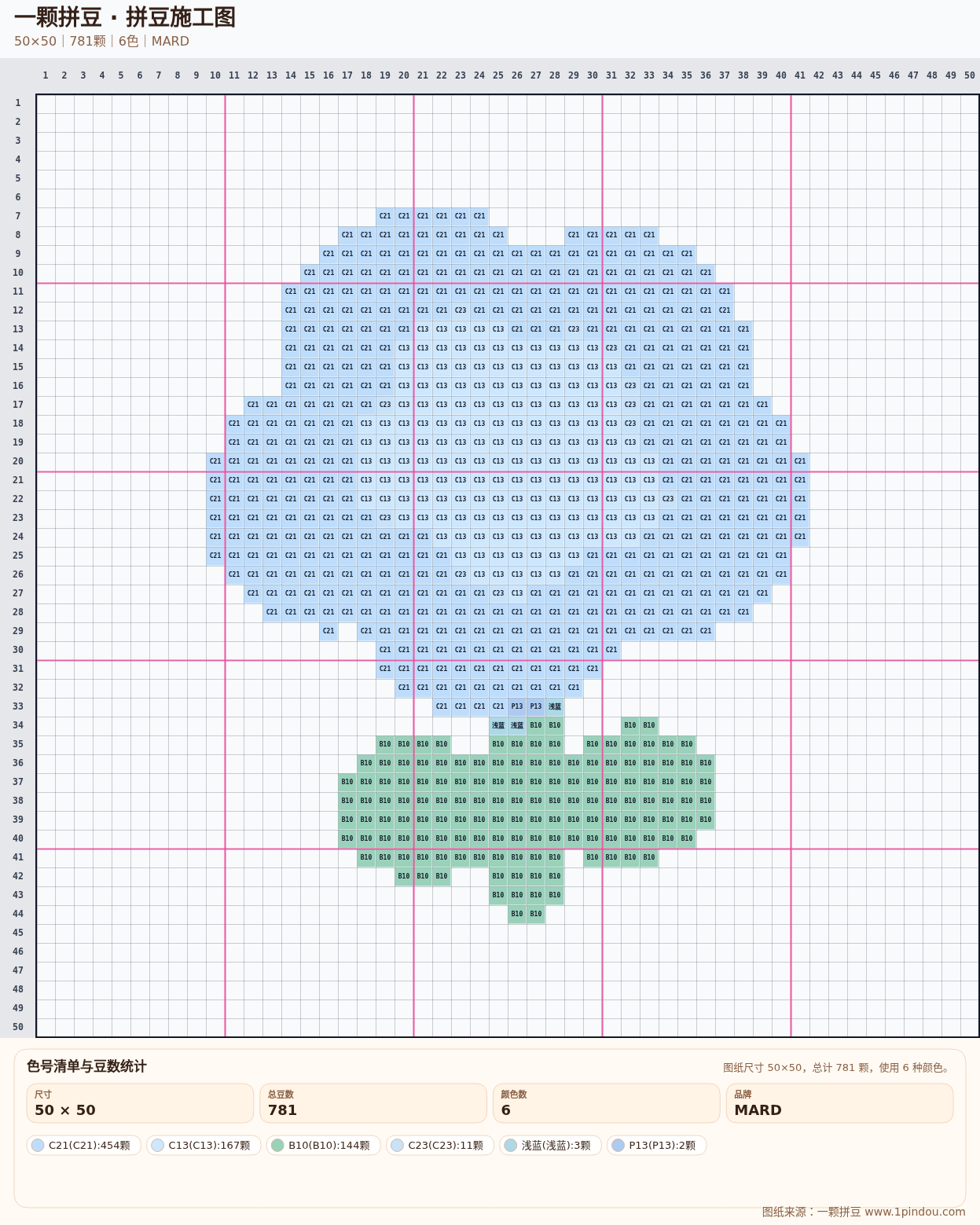Viewport: 980px width, 1225px height.
Task: Select the 浅蓝(浅蓝):3颗 legend label
Action: (556, 1146)
